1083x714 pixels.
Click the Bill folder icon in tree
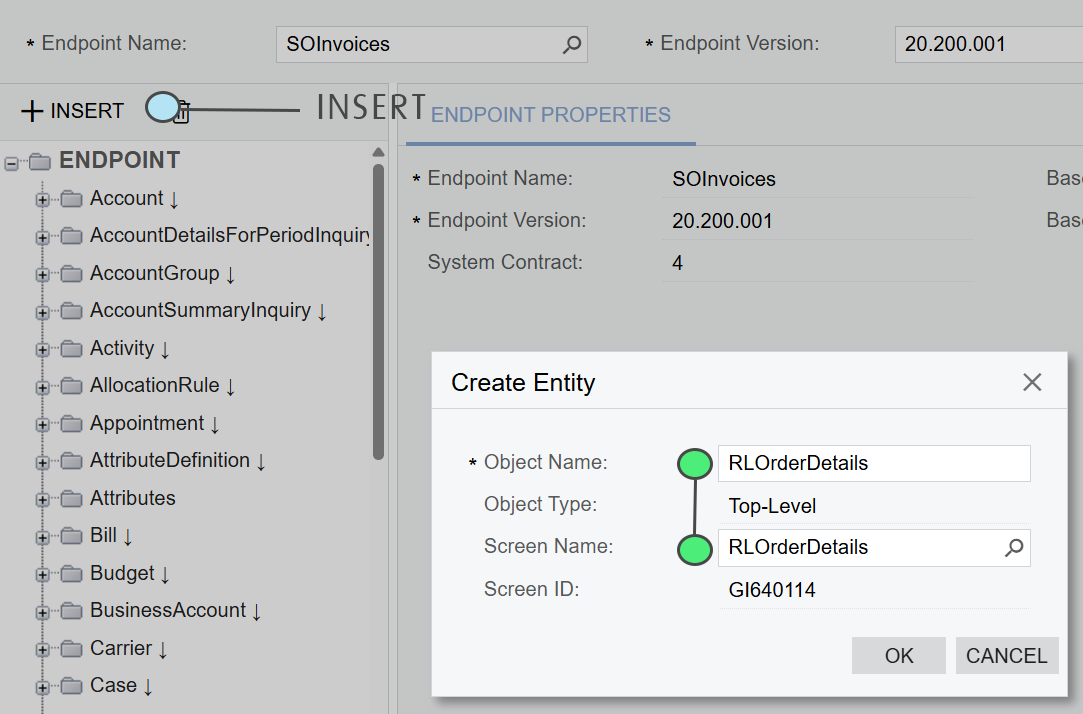[x=71, y=536]
